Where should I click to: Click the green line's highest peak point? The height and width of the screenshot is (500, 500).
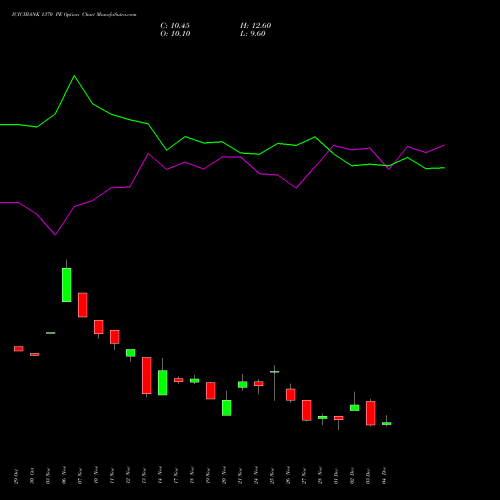[x=74, y=76]
